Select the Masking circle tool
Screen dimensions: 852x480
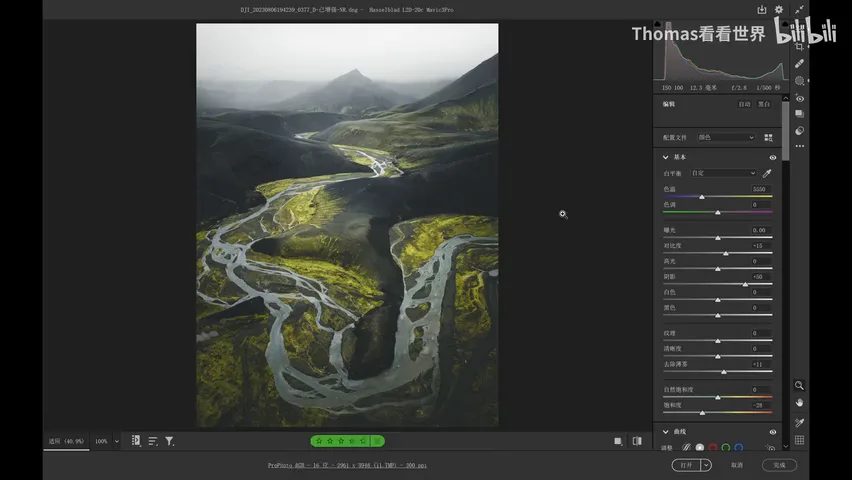(799, 80)
